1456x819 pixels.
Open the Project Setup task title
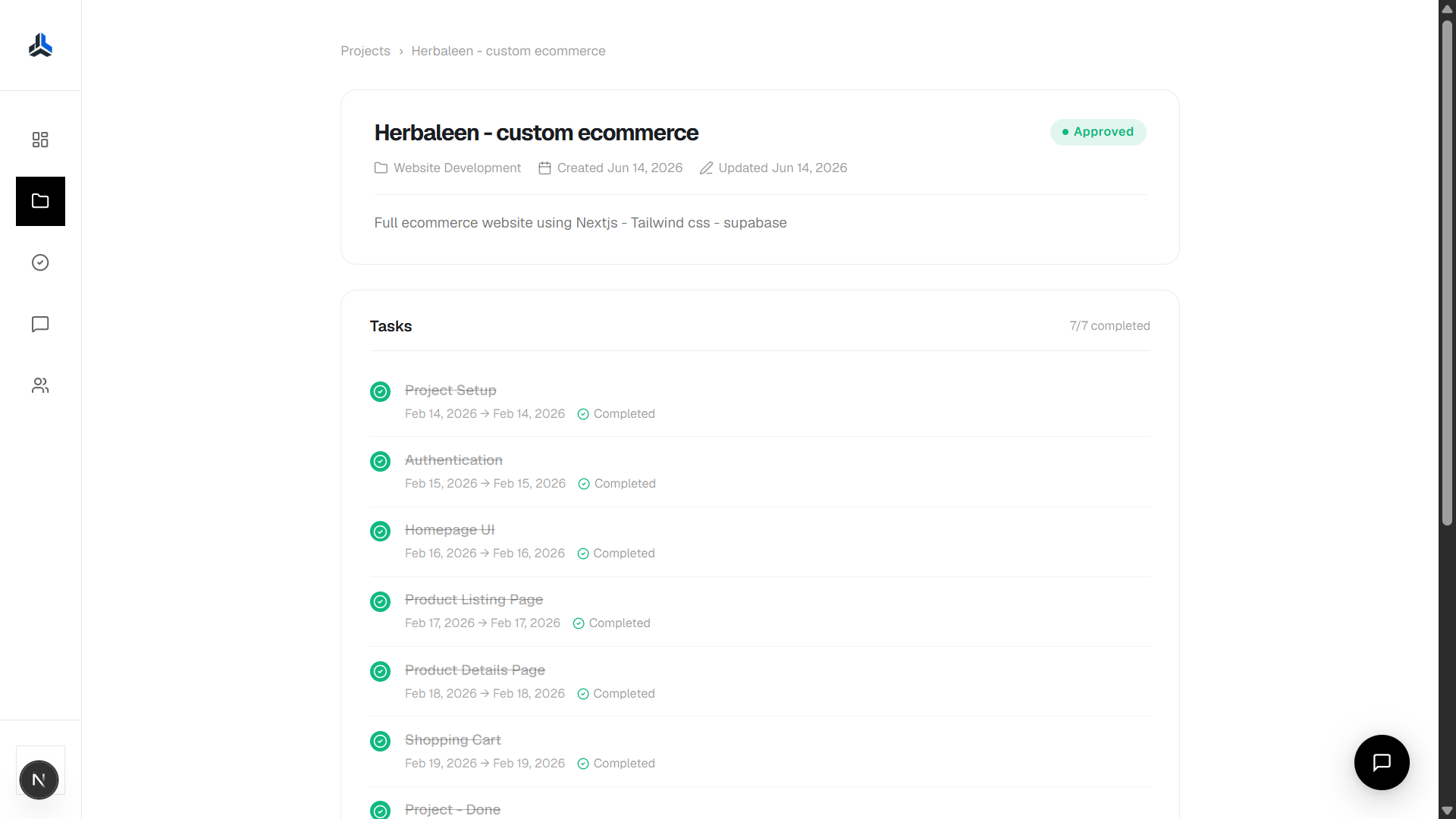(450, 390)
